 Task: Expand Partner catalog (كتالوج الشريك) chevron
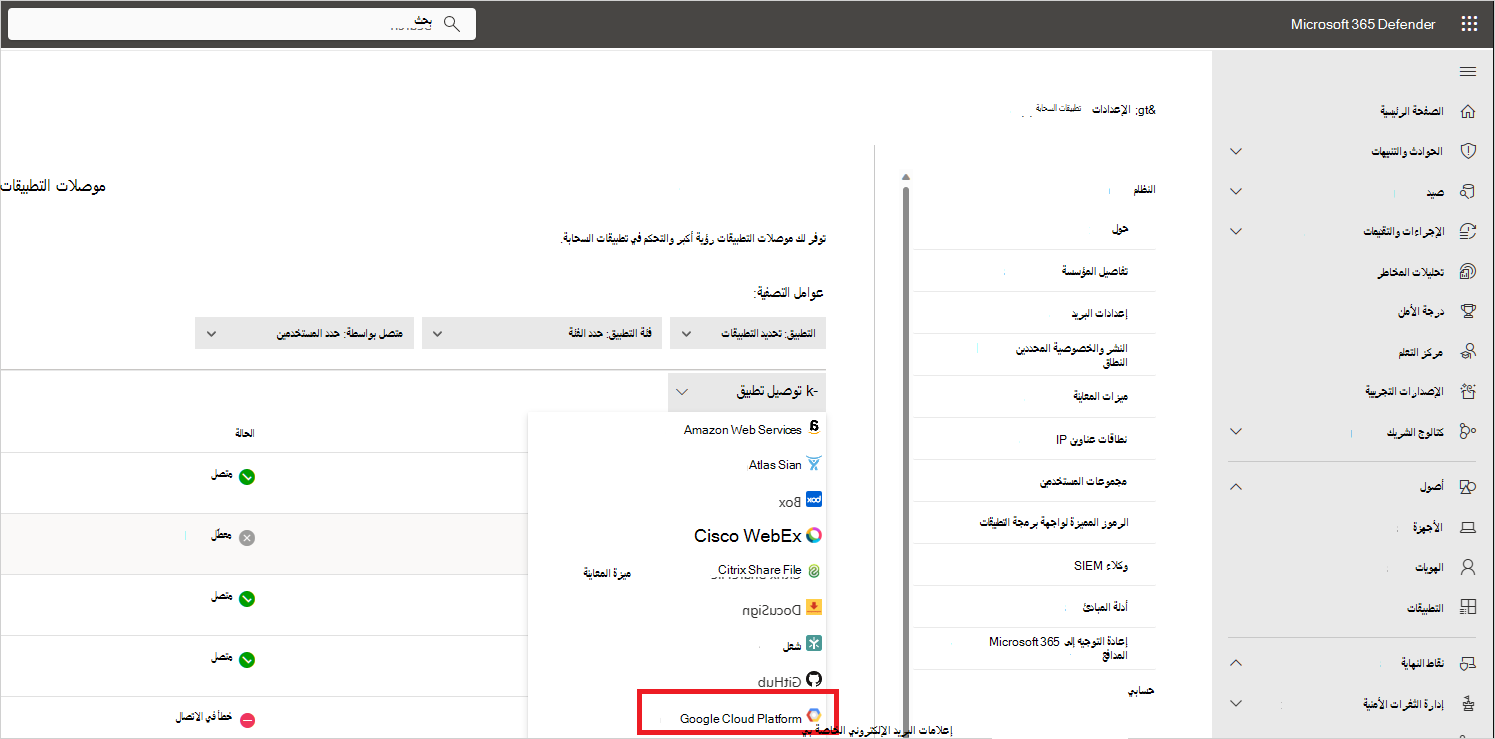1236,432
